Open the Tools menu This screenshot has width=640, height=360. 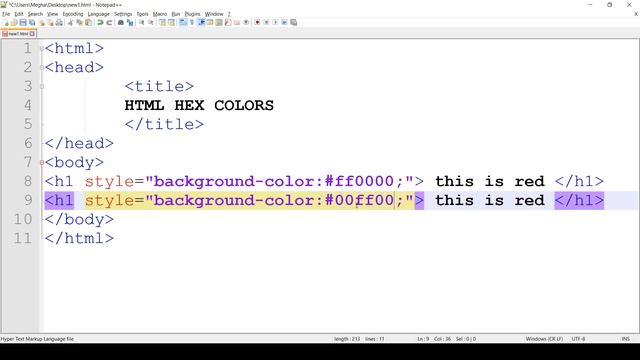tap(142, 14)
